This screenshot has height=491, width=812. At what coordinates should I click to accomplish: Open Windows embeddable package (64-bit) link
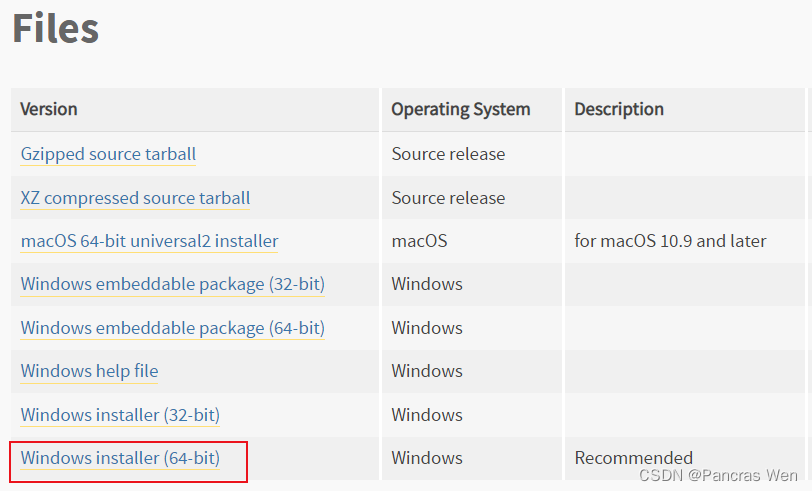(x=172, y=328)
